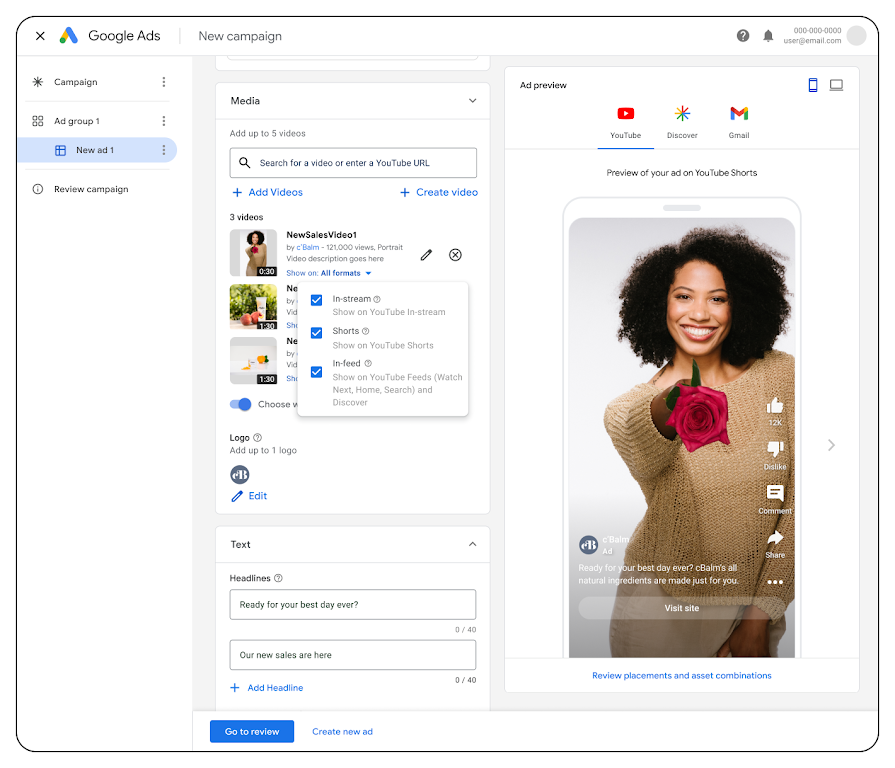The image size is (895, 768).
Task: Uncheck the In-stream format checkbox
Action: coord(316,300)
